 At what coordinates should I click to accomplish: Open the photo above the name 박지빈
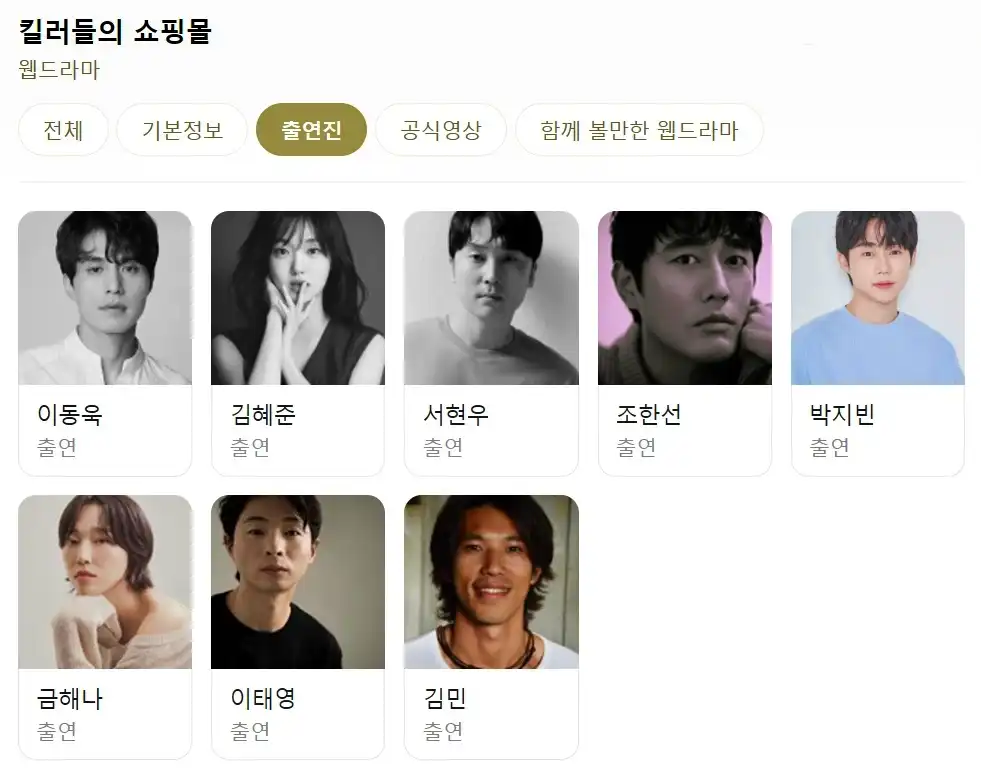click(x=878, y=298)
